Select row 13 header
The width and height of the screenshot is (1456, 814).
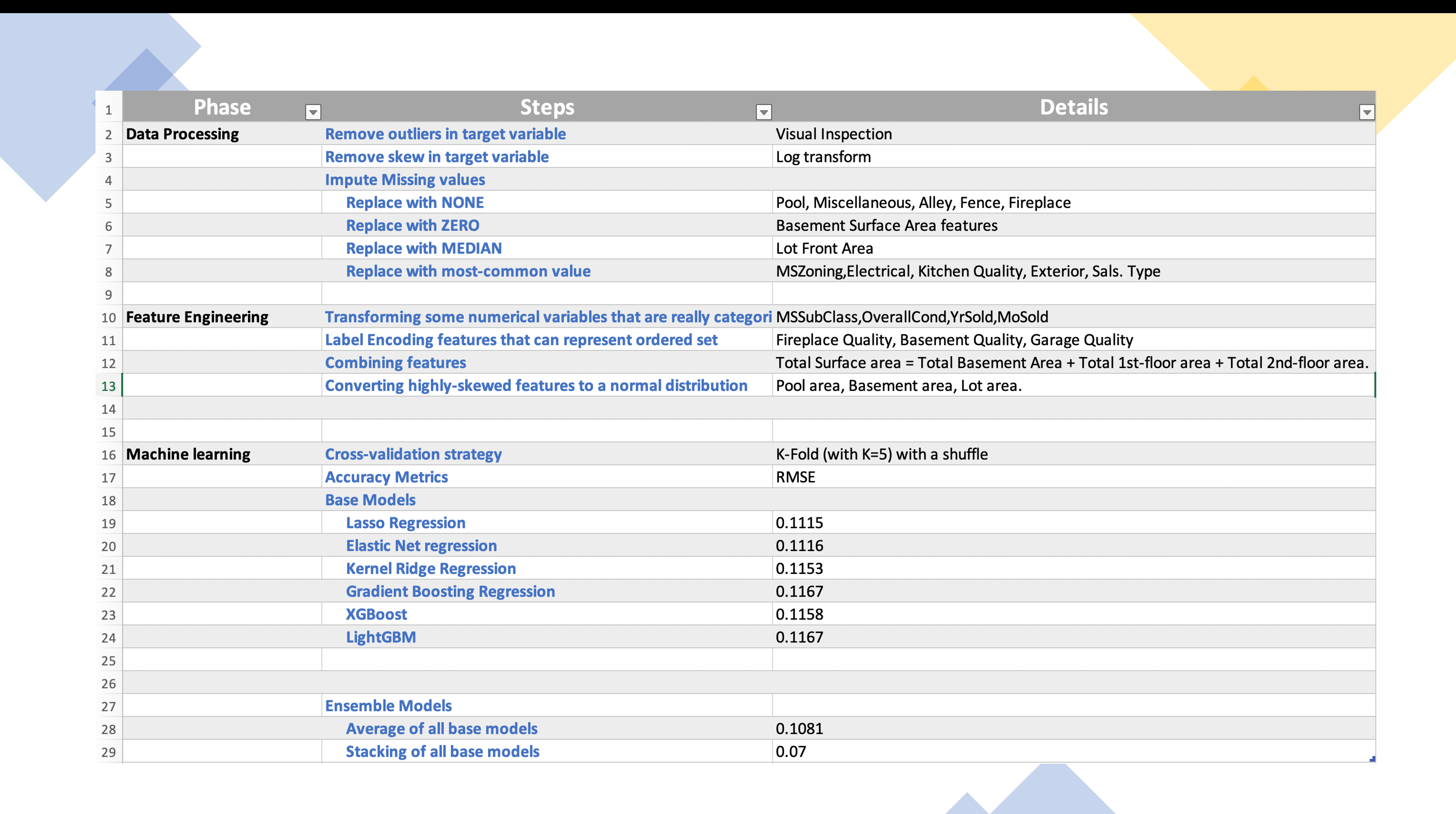coord(109,386)
